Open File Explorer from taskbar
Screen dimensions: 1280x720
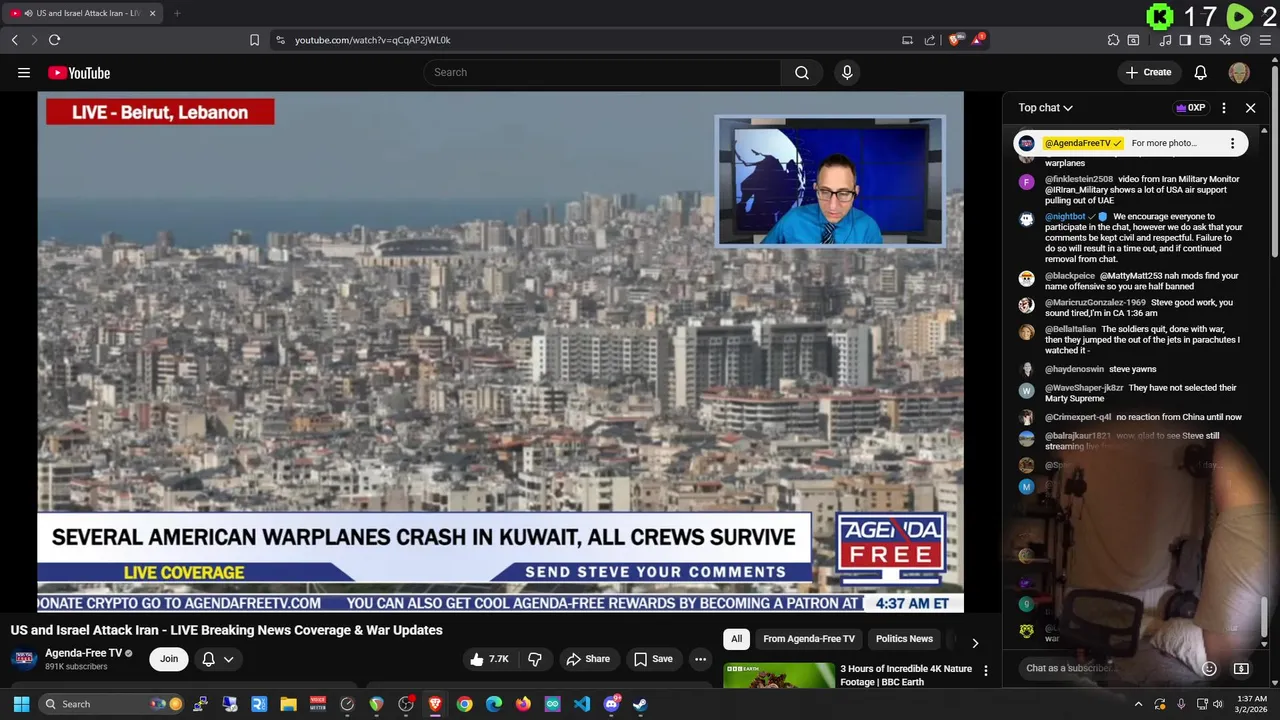point(288,704)
